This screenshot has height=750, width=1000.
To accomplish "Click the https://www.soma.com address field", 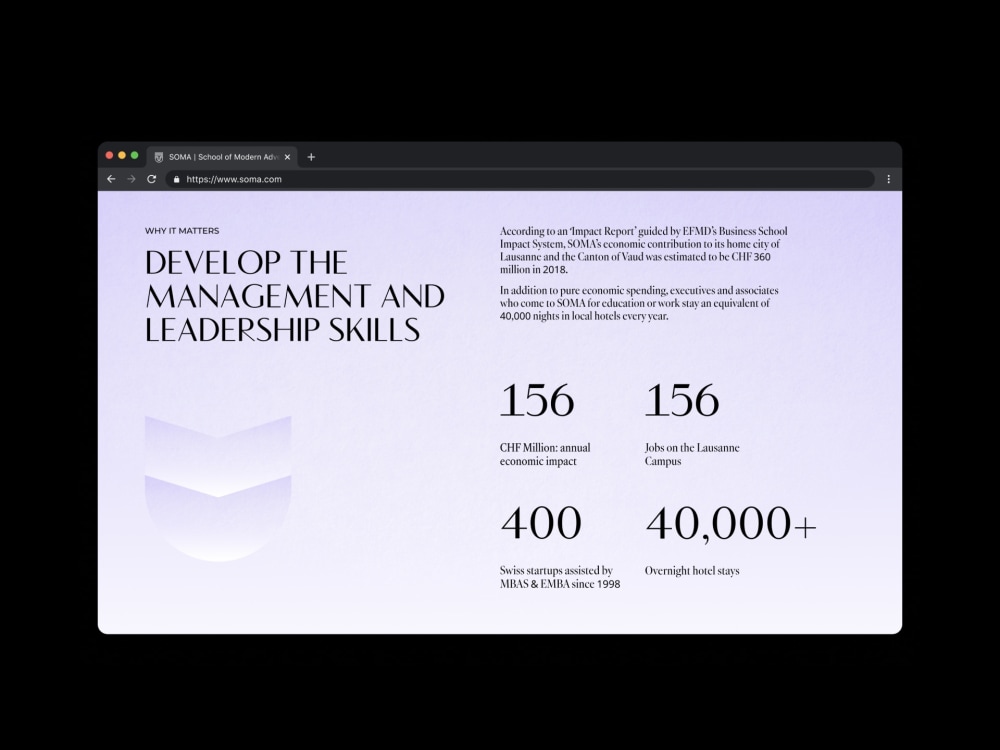I will click(x=520, y=179).
